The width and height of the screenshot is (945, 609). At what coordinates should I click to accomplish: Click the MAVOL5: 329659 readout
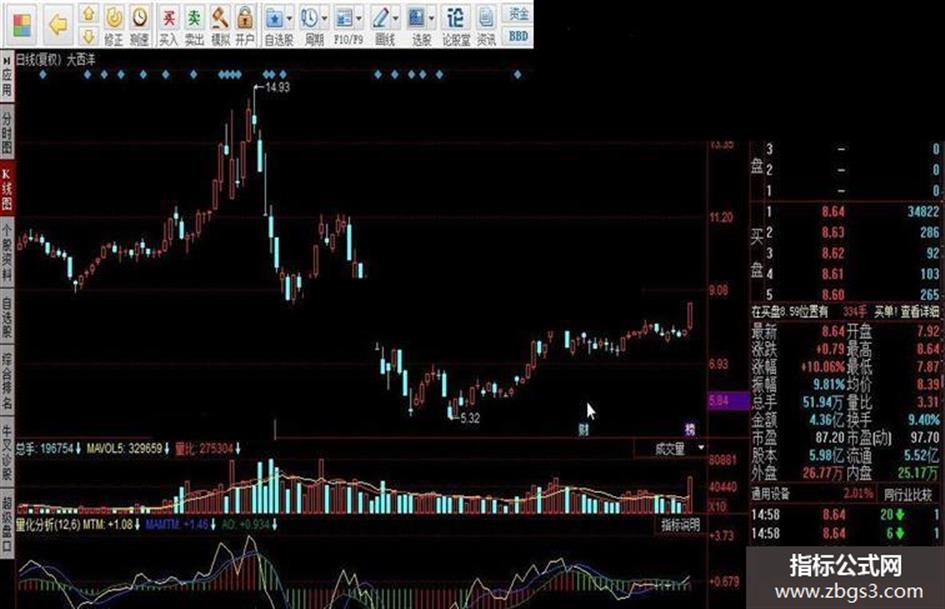127,449
